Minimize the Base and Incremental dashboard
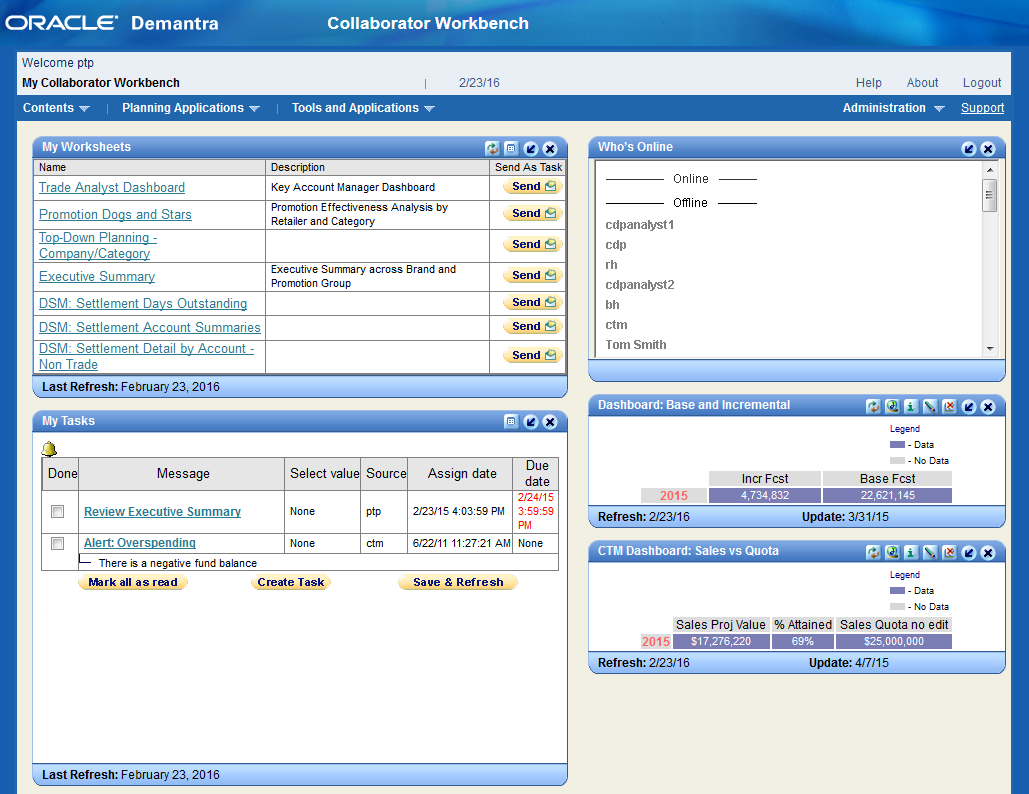 pos(969,407)
